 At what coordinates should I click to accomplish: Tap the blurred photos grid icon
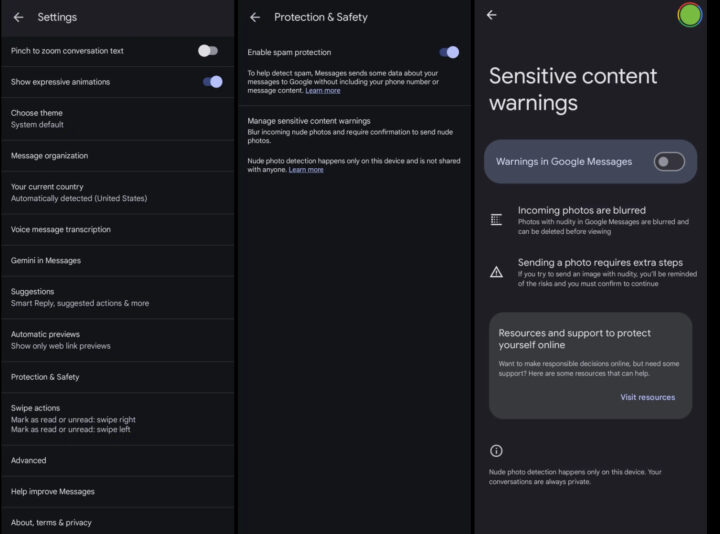tap(497, 219)
